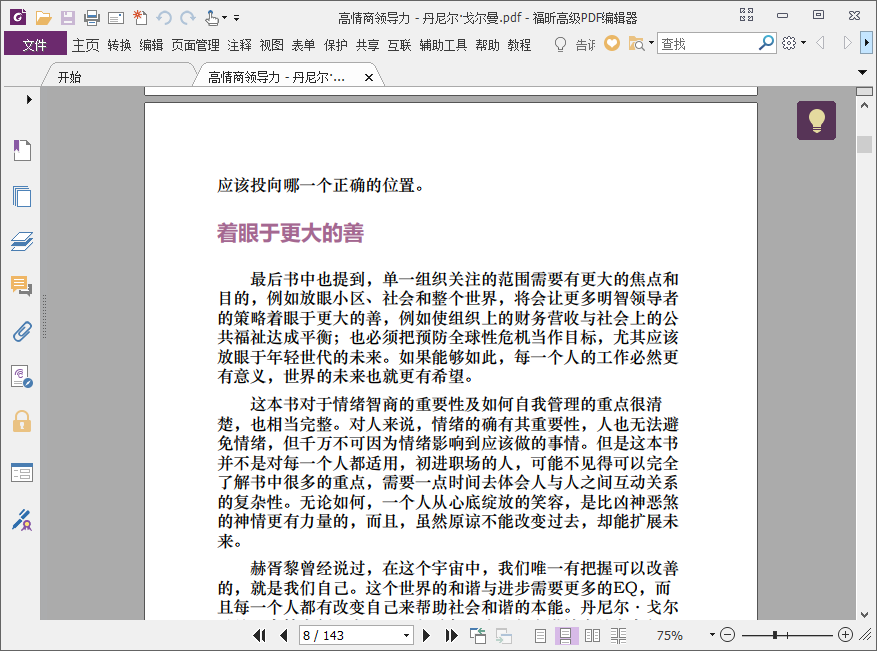Screen dimensions: 877x651
Task: Expand the folder search dropdown arrow
Action: point(652,43)
